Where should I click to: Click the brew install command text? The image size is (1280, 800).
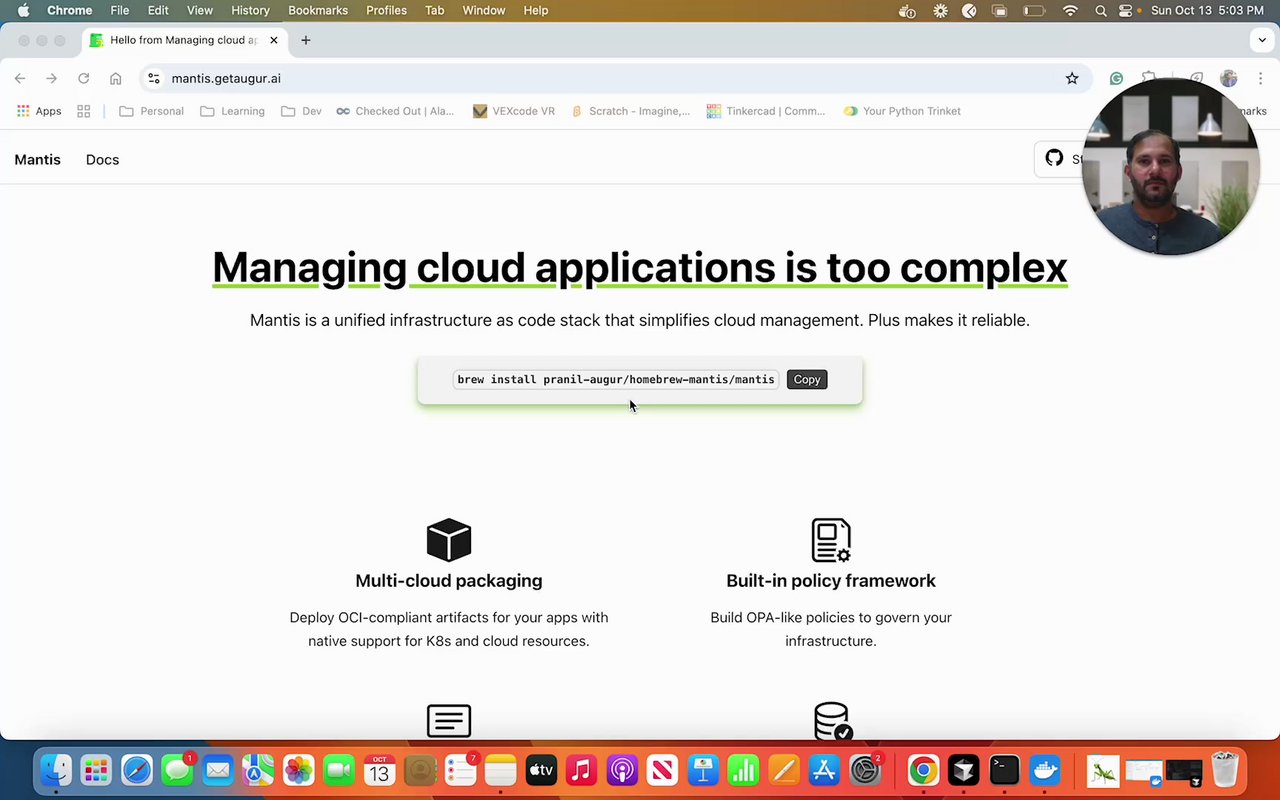615,380
